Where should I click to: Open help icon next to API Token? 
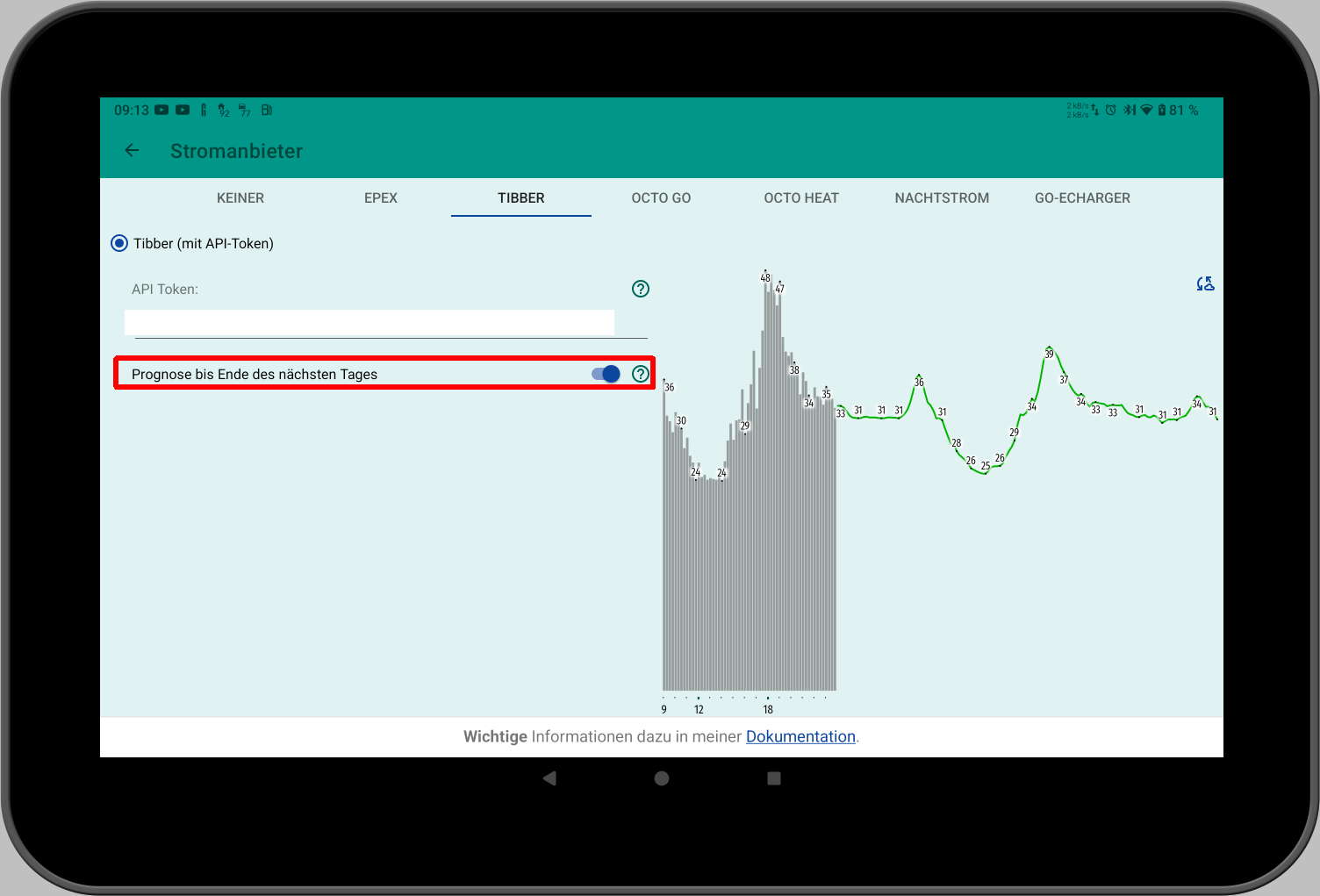click(641, 289)
